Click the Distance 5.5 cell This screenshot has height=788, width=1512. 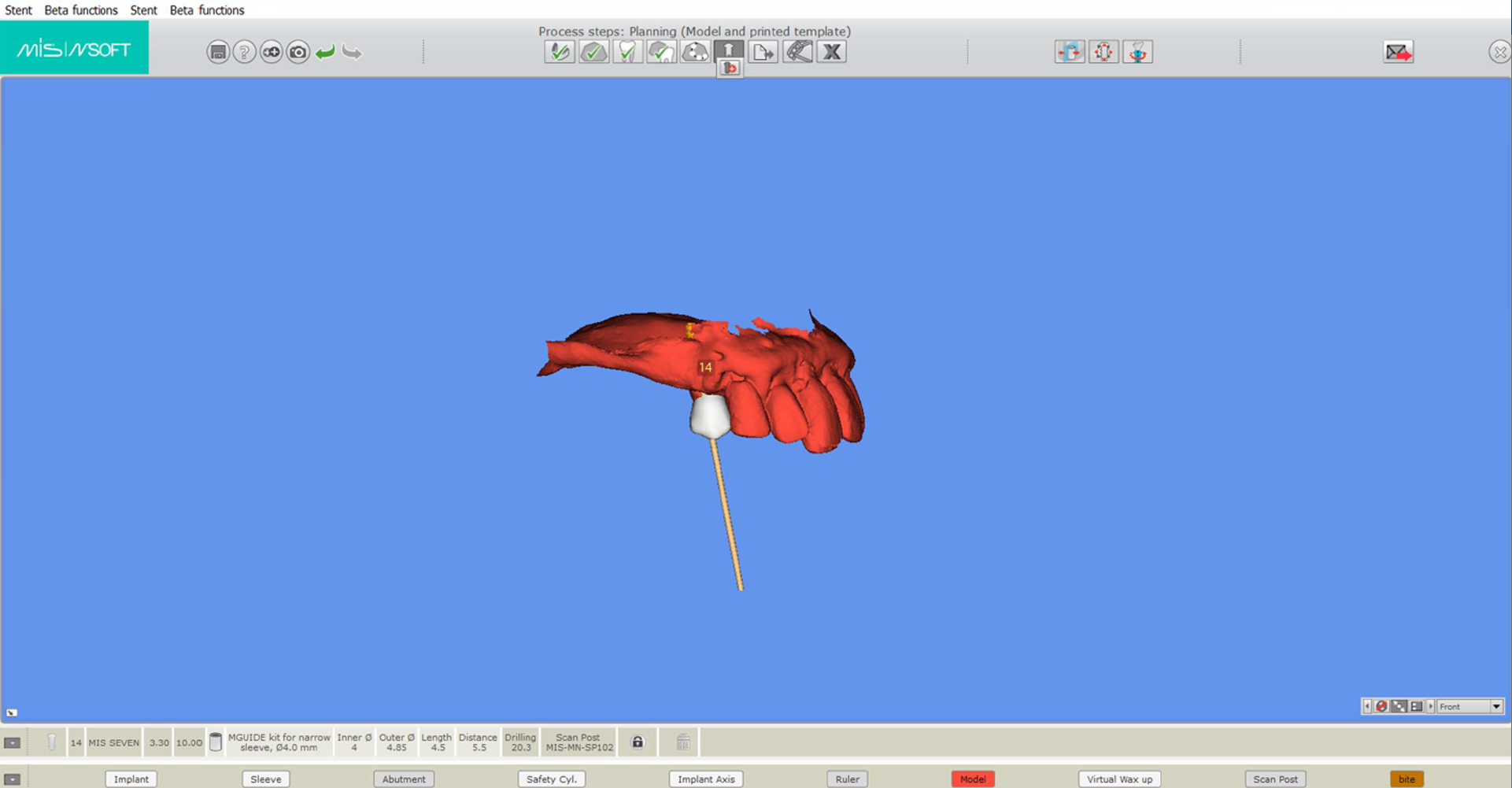click(479, 742)
